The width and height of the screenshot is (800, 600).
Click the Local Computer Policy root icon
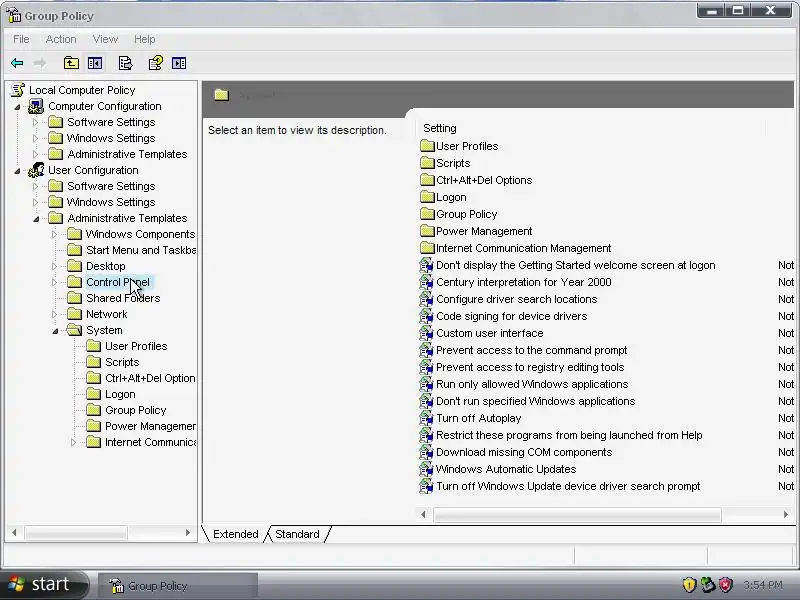[18, 90]
